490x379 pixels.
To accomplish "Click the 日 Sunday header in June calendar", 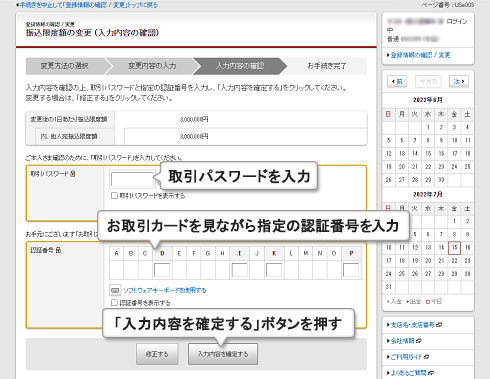I will (388, 114).
